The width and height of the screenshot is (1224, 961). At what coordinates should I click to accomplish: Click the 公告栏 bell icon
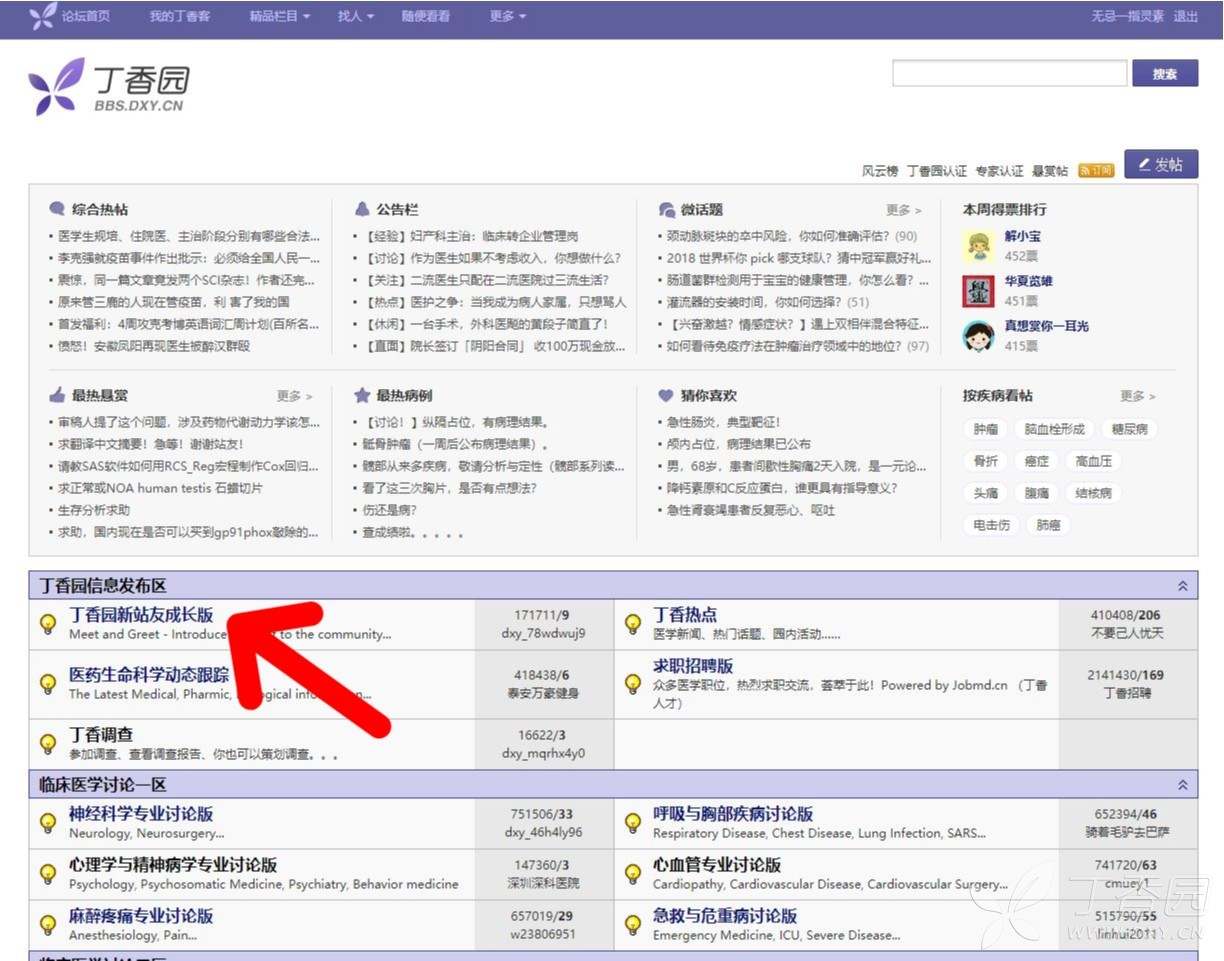362,210
